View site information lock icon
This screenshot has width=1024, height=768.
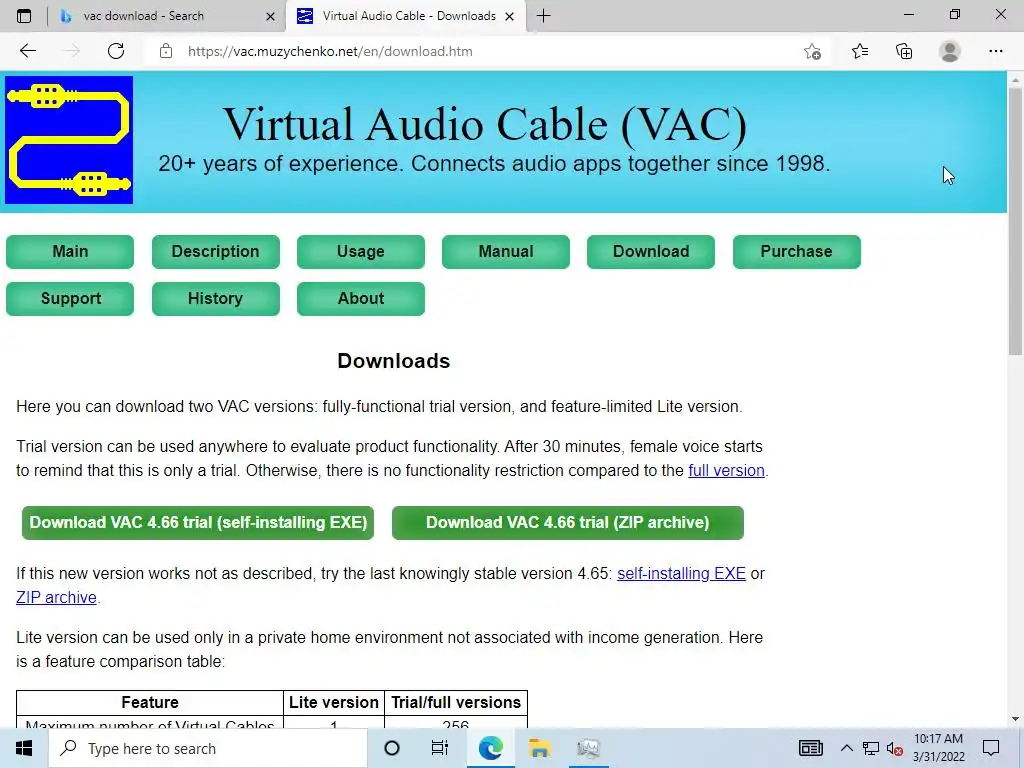[166, 51]
